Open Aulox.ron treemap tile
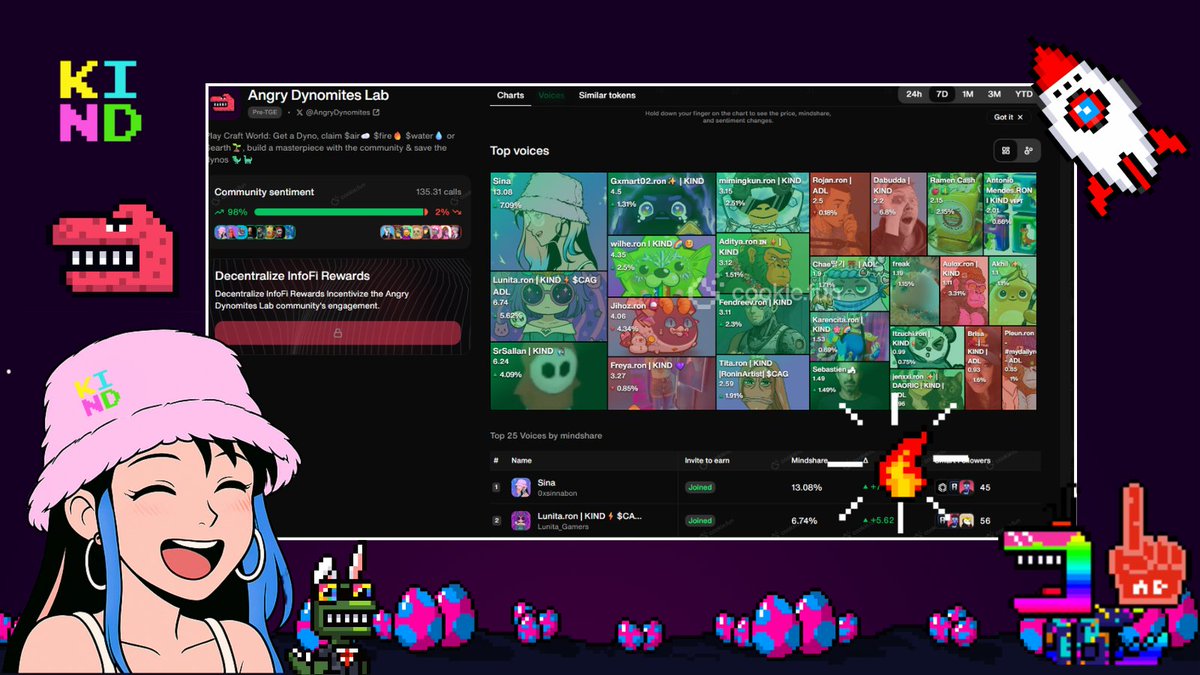This screenshot has height=675, width=1200. (x=964, y=290)
